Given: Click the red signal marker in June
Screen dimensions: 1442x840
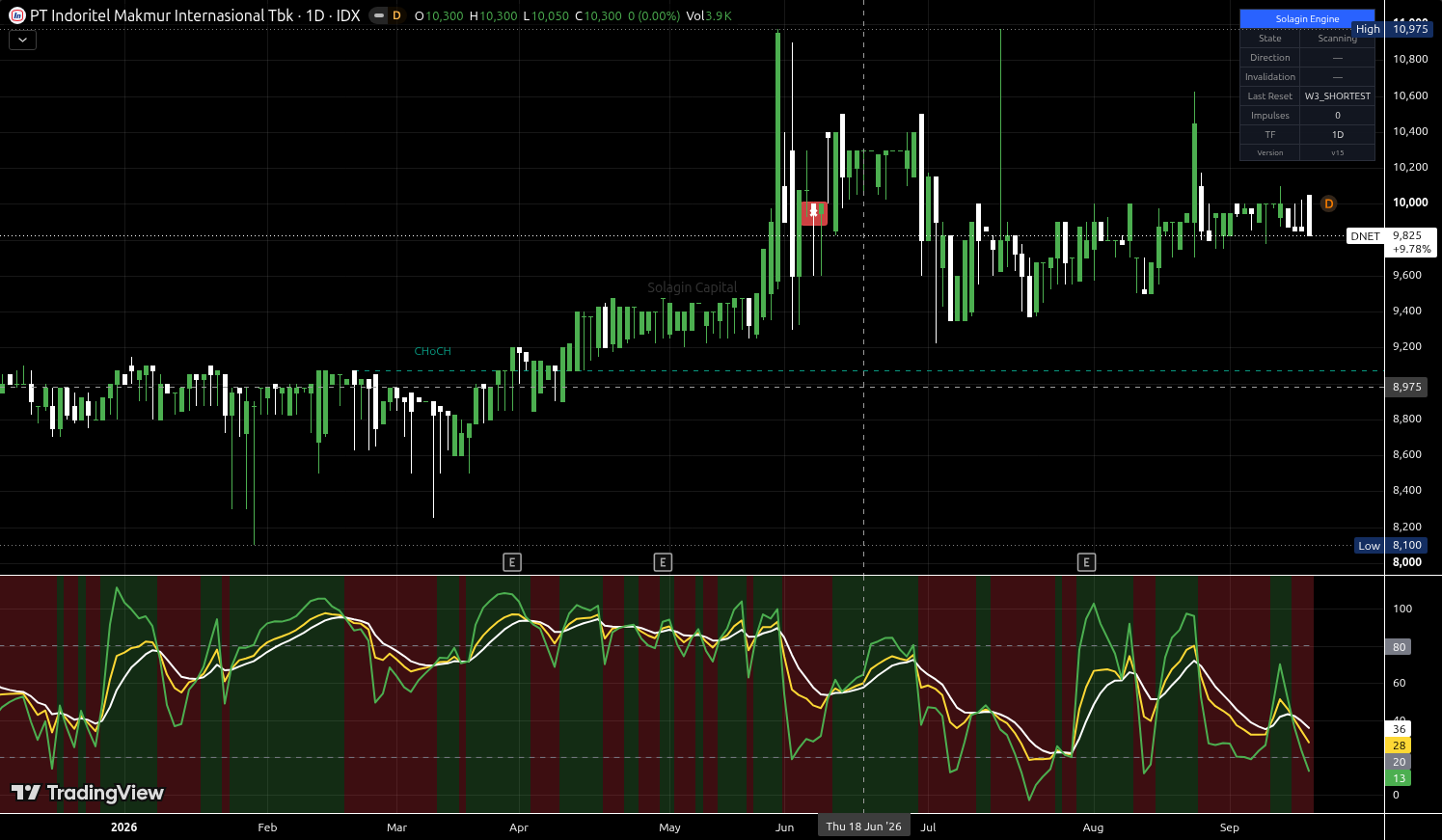Looking at the screenshot, I should click(814, 213).
